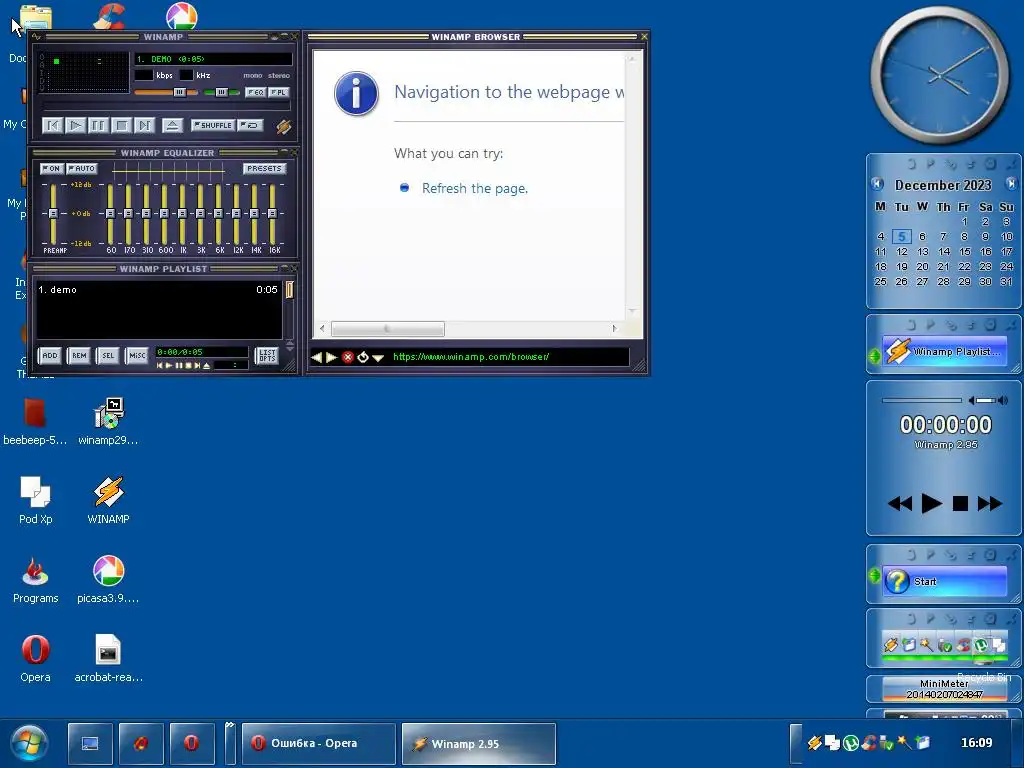Click stop in sidebar Winamp player widget
Image resolution: width=1024 pixels, height=768 pixels.
click(x=960, y=504)
